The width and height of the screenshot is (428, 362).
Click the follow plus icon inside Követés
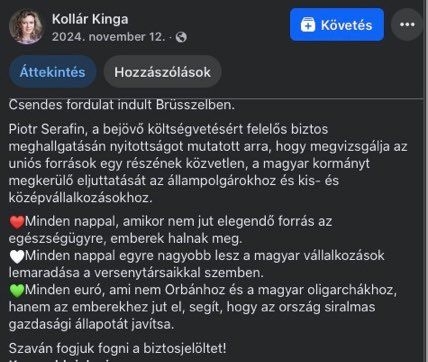(x=308, y=25)
